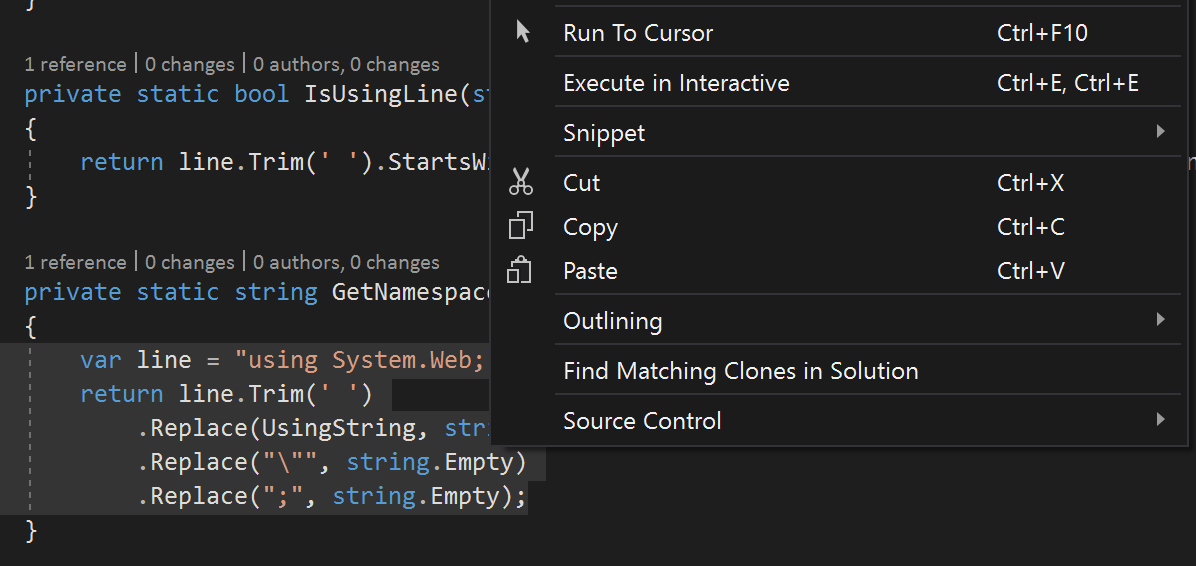Open the Snippet menu entry
Viewport: 1196px width, 566px height.
click(840, 133)
